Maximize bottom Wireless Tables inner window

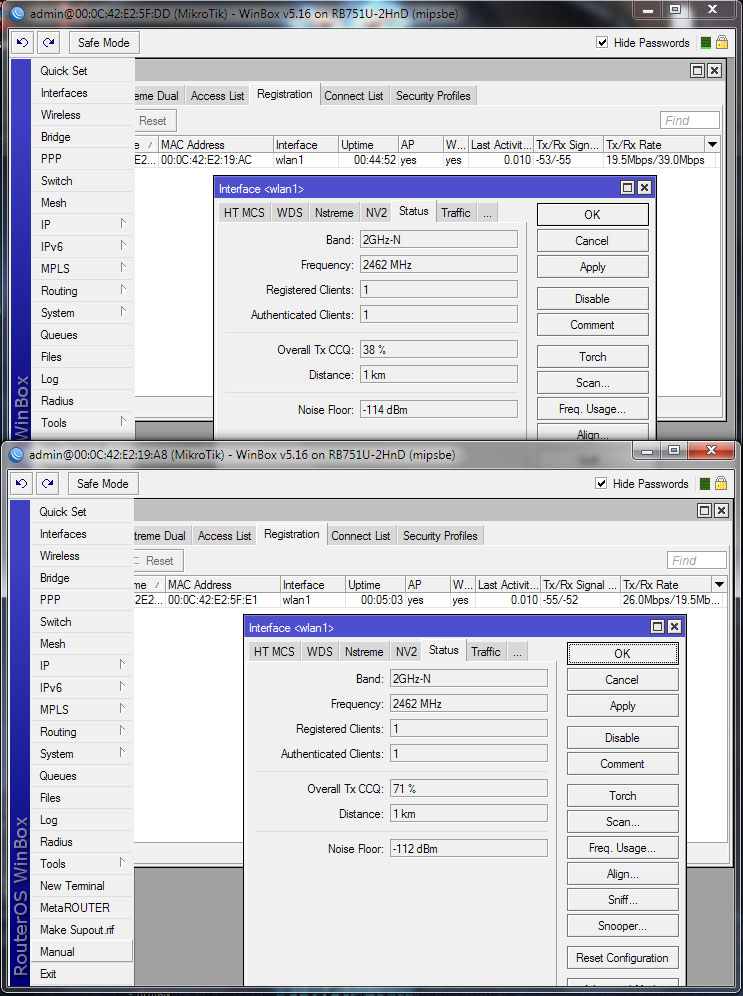(704, 511)
